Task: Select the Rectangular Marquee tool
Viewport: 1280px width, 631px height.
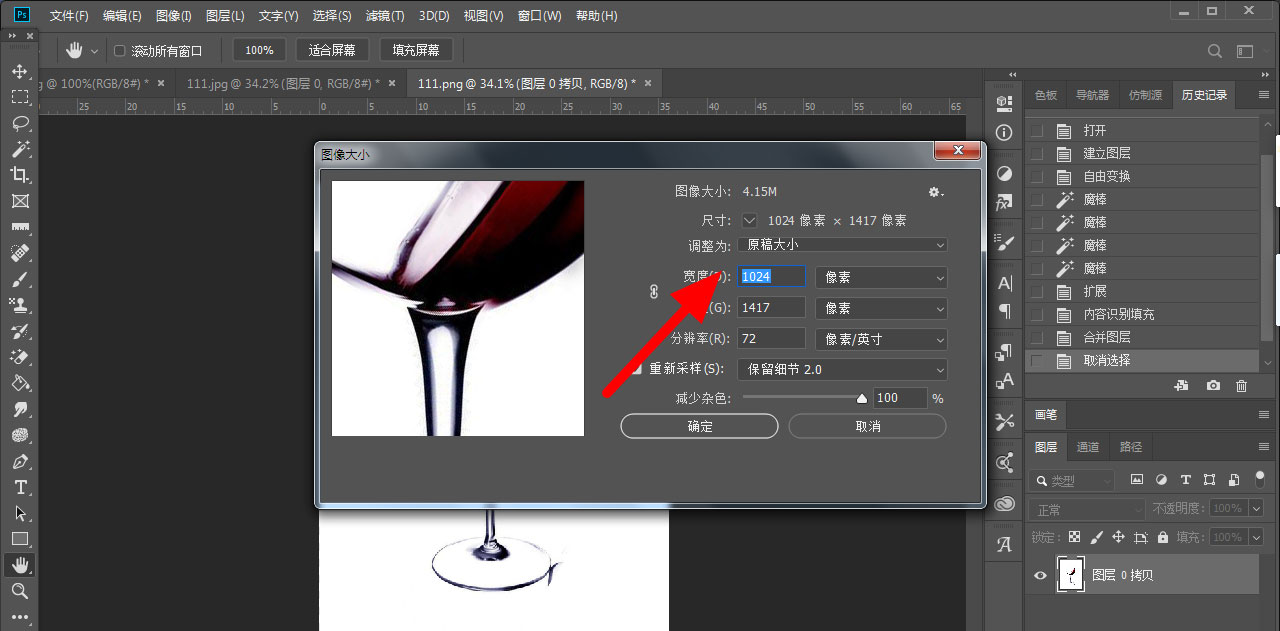Action: click(20, 97)
